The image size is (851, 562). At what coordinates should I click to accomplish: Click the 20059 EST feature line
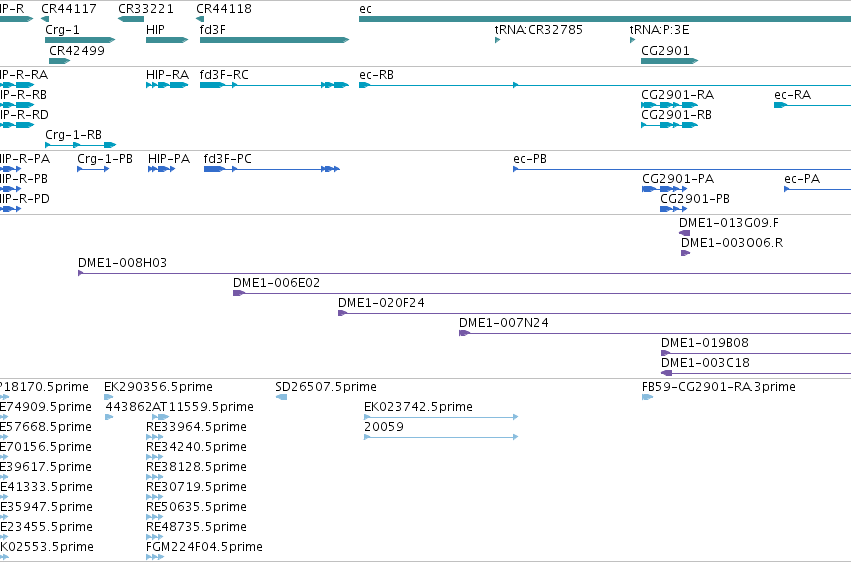pyautogui.click(x=441, y=437)
